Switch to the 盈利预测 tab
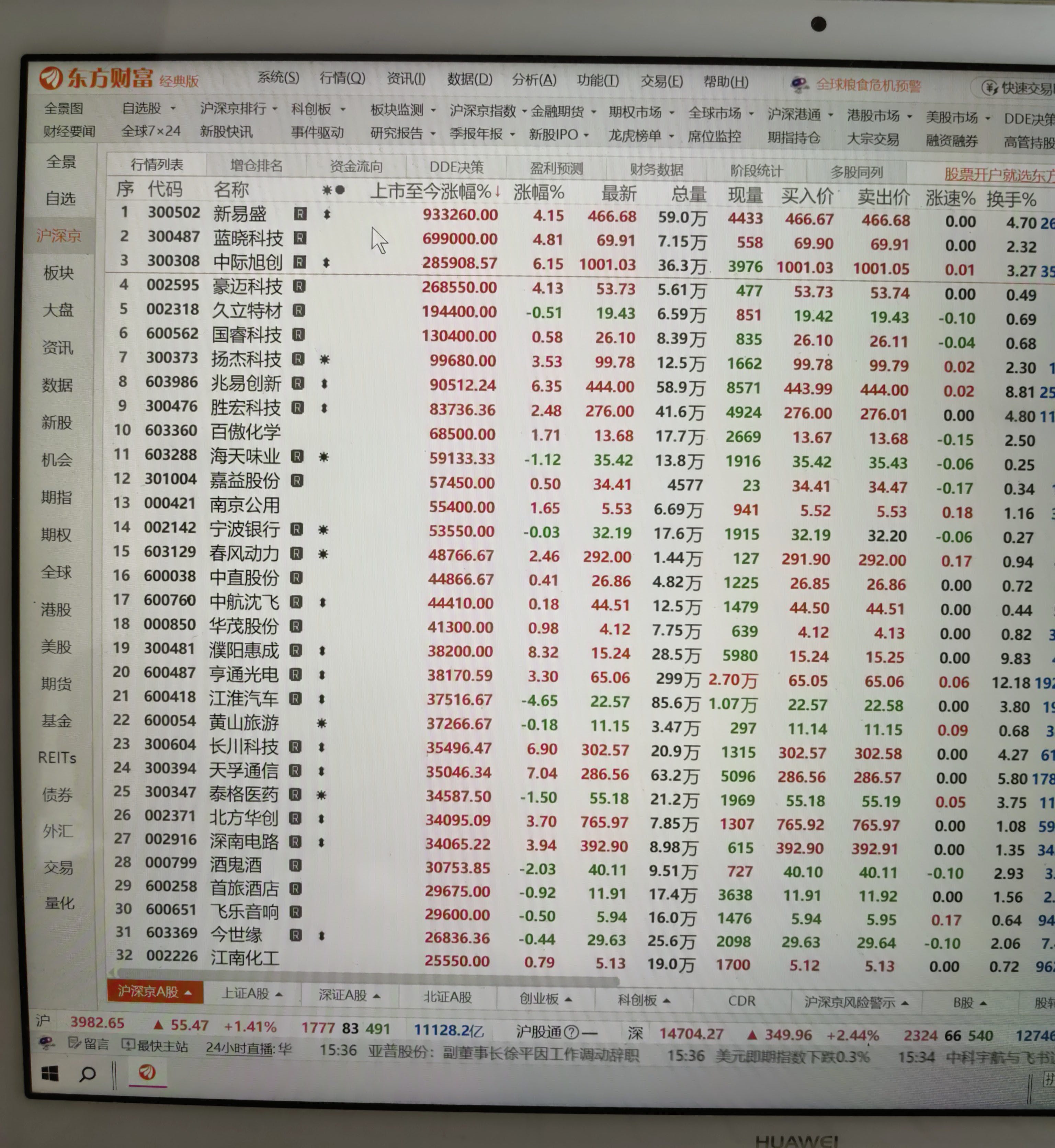The image size is (1055, 1148). (557, 168)
